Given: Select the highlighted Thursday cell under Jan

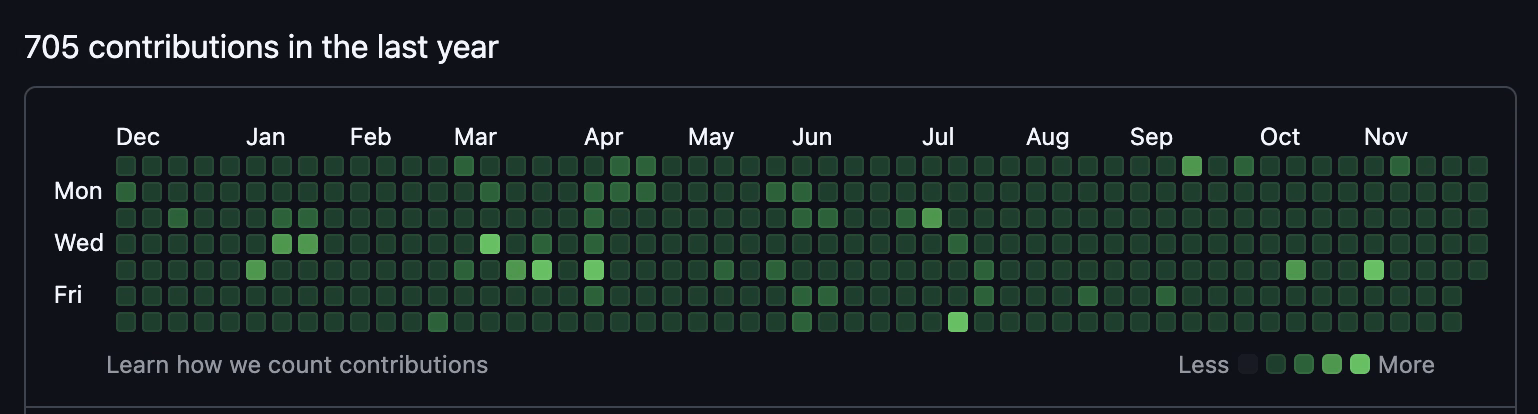Looking at the screenshot, I should tap(256, 269).
